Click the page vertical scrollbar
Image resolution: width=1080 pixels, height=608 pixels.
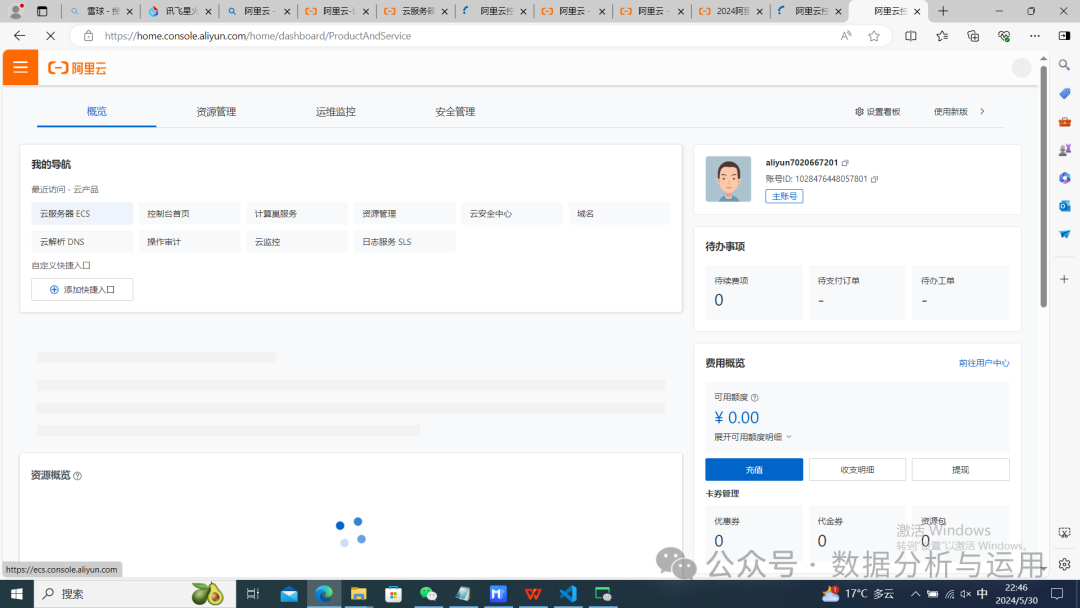pos(1043,186)
